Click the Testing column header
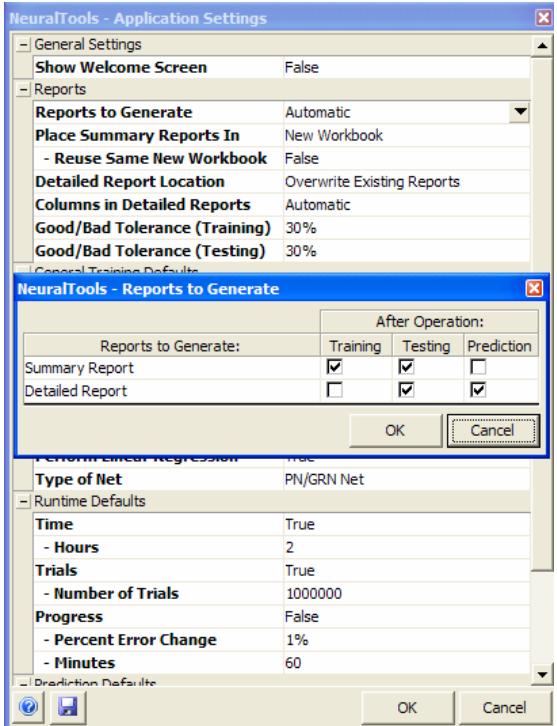The image size is (557, 726). coord(427,346)
